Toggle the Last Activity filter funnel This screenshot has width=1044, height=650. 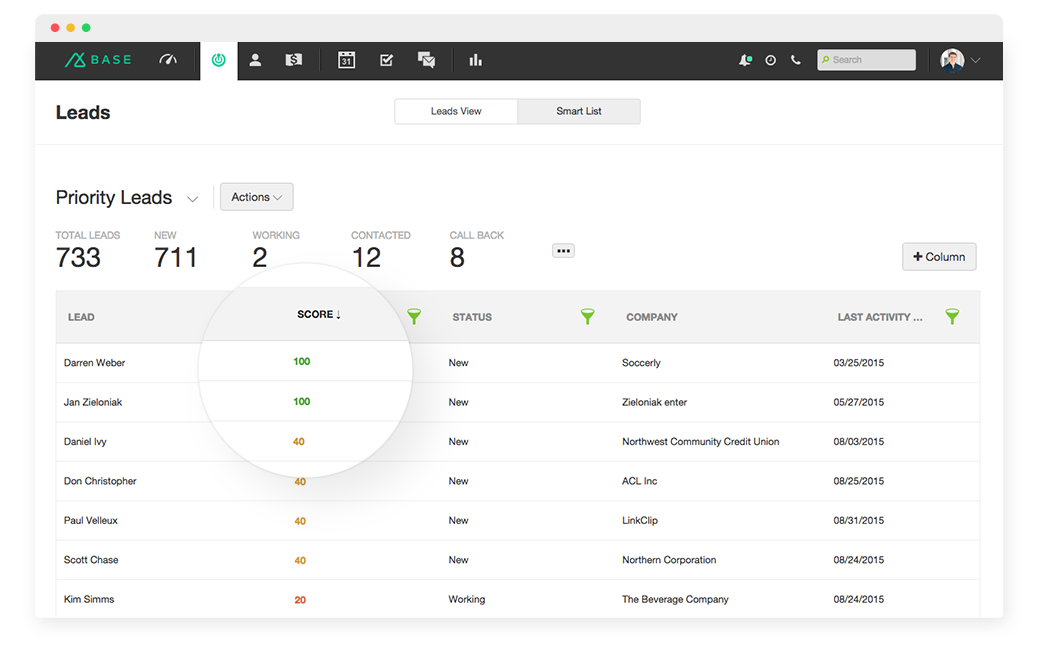click(x=952, y=316)
